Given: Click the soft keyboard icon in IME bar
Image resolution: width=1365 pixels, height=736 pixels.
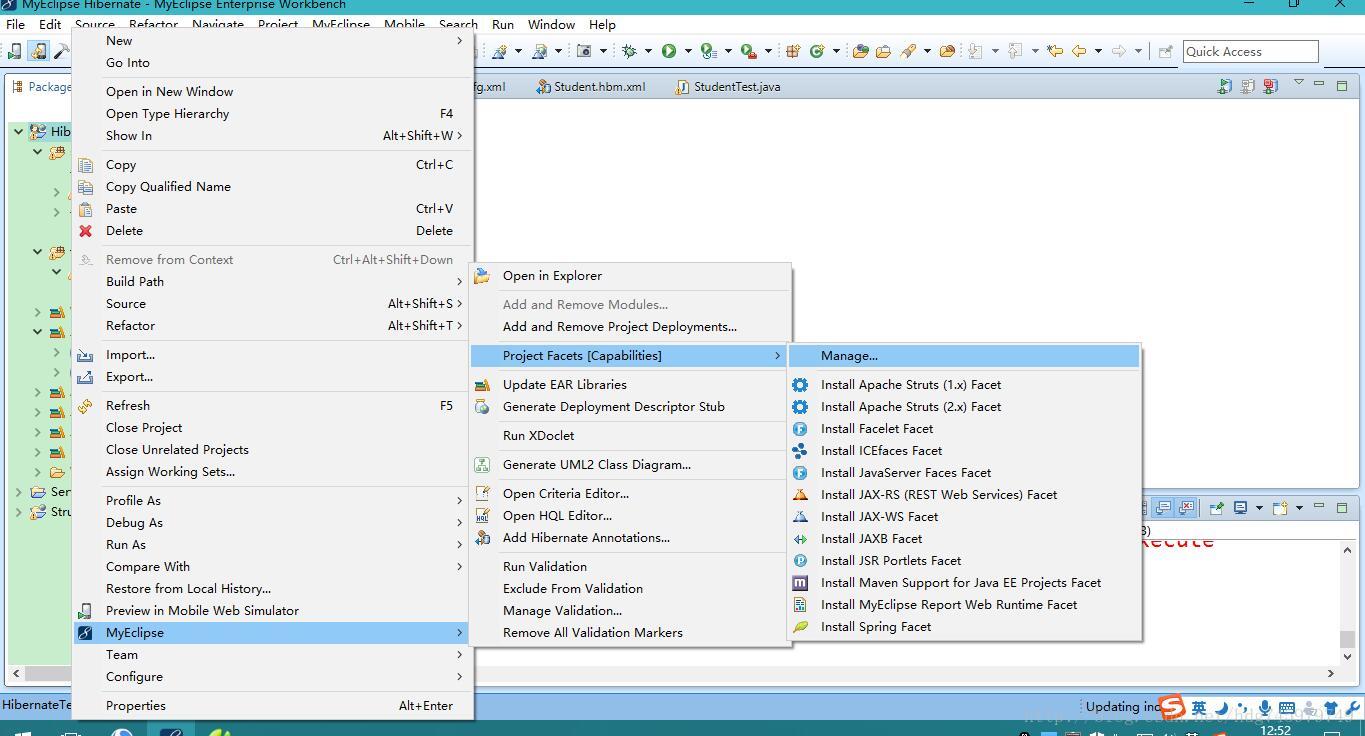Looking at the screenshot, I should pyautogui.click(x=1287, y=708).
